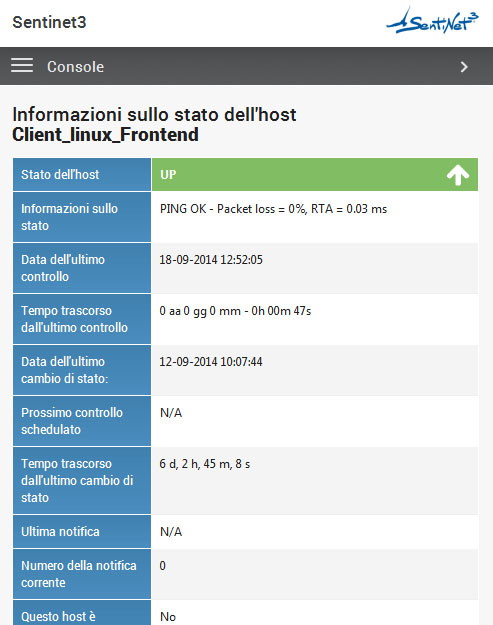Screen dimensions: 493x625
Task: Select the Data dell'ultimo controllo header cell
Action: tap(82, 268)
